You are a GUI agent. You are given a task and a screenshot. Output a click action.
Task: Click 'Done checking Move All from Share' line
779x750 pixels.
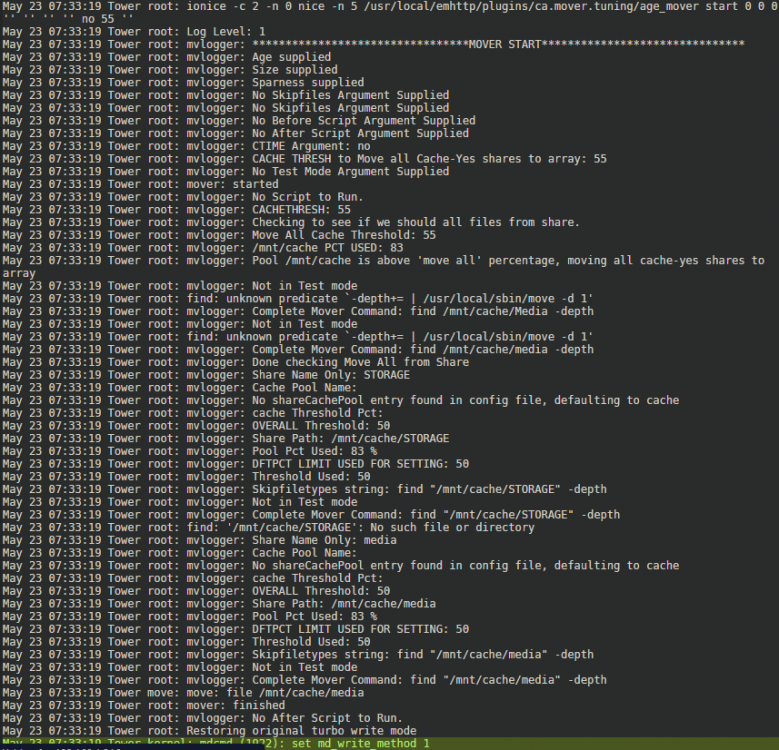[x=235, y=362]
